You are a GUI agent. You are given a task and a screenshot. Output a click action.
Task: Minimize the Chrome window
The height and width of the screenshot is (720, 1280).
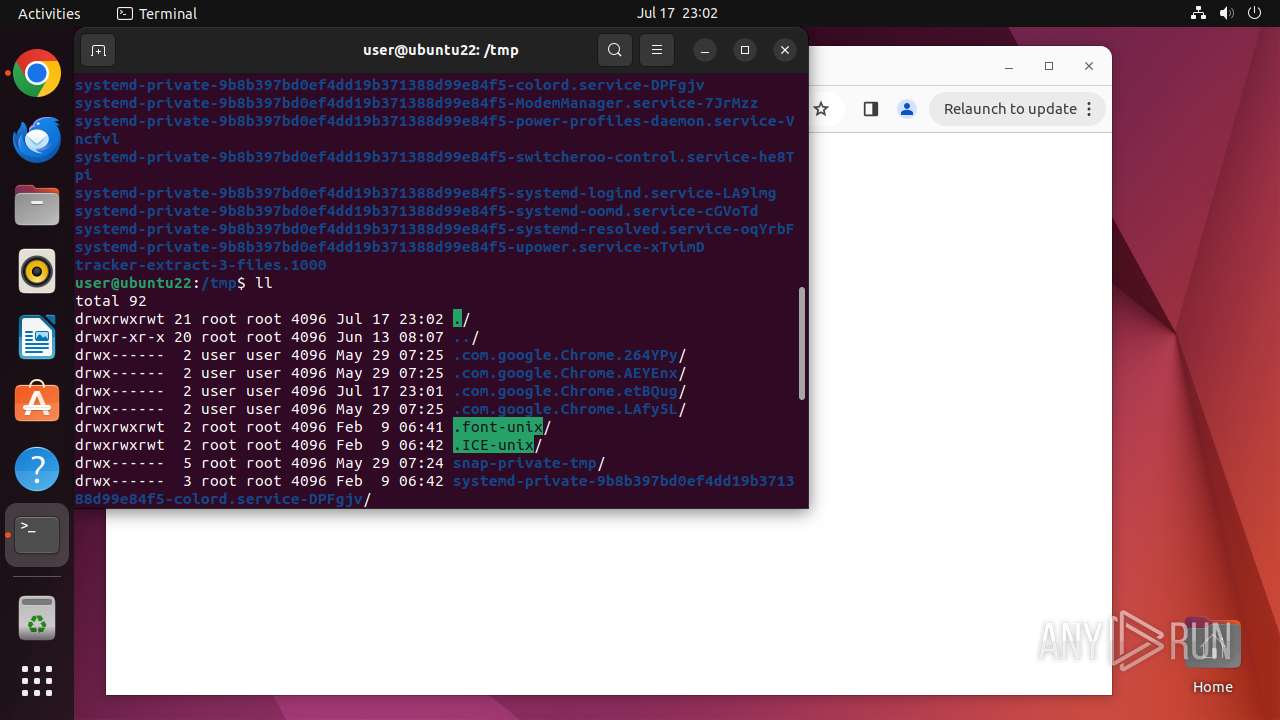(1009, 66)
